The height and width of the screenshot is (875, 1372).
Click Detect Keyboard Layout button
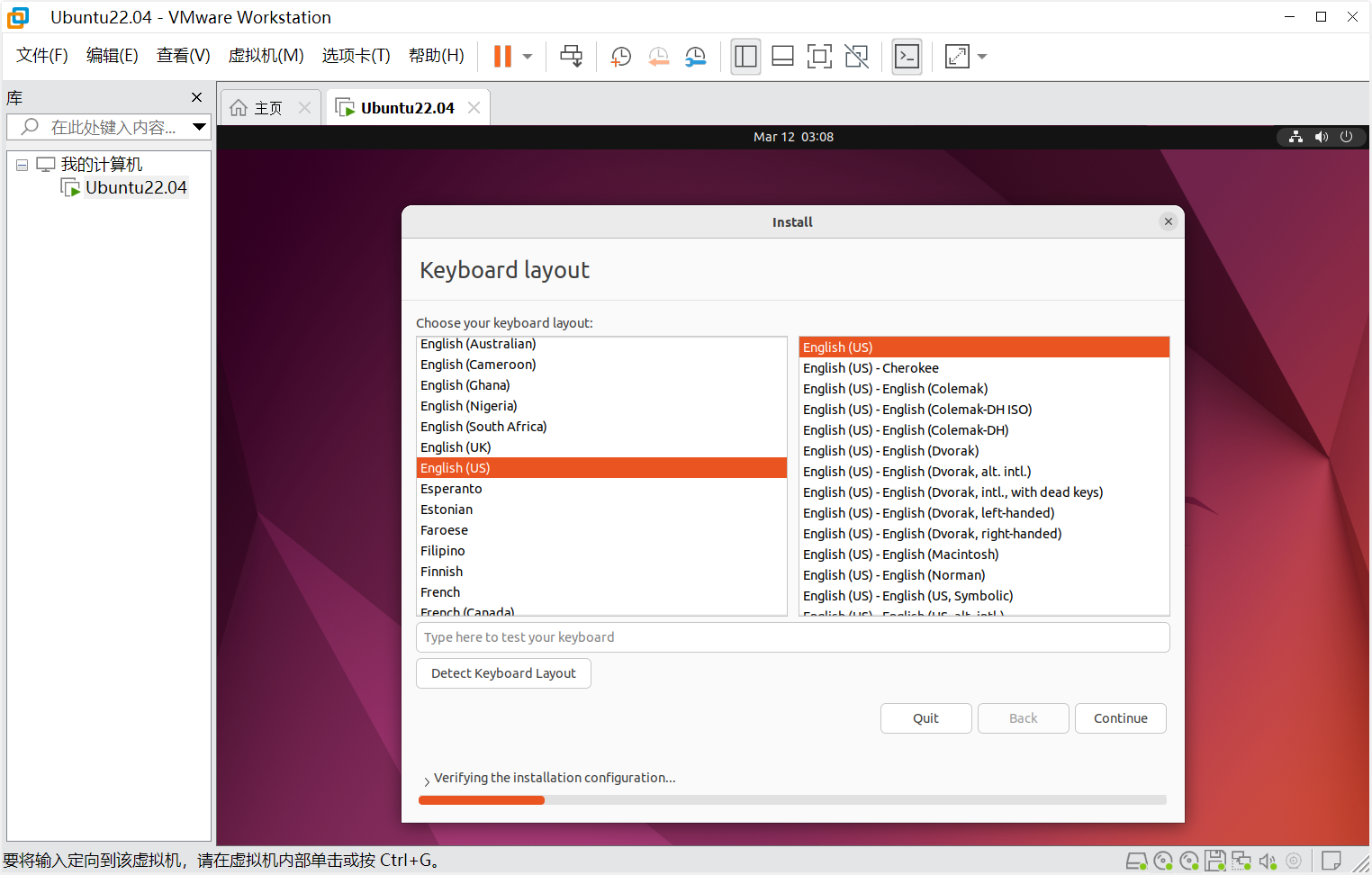point(503,673)
